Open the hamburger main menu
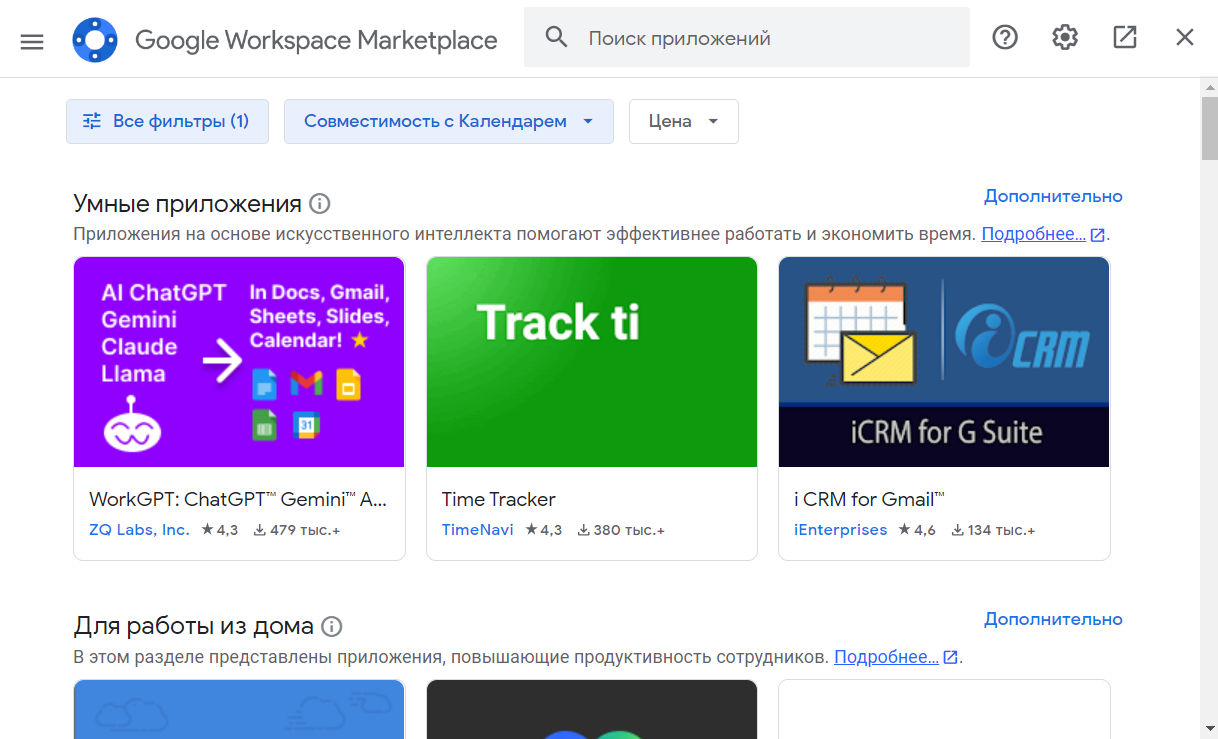 click(32, 40)
